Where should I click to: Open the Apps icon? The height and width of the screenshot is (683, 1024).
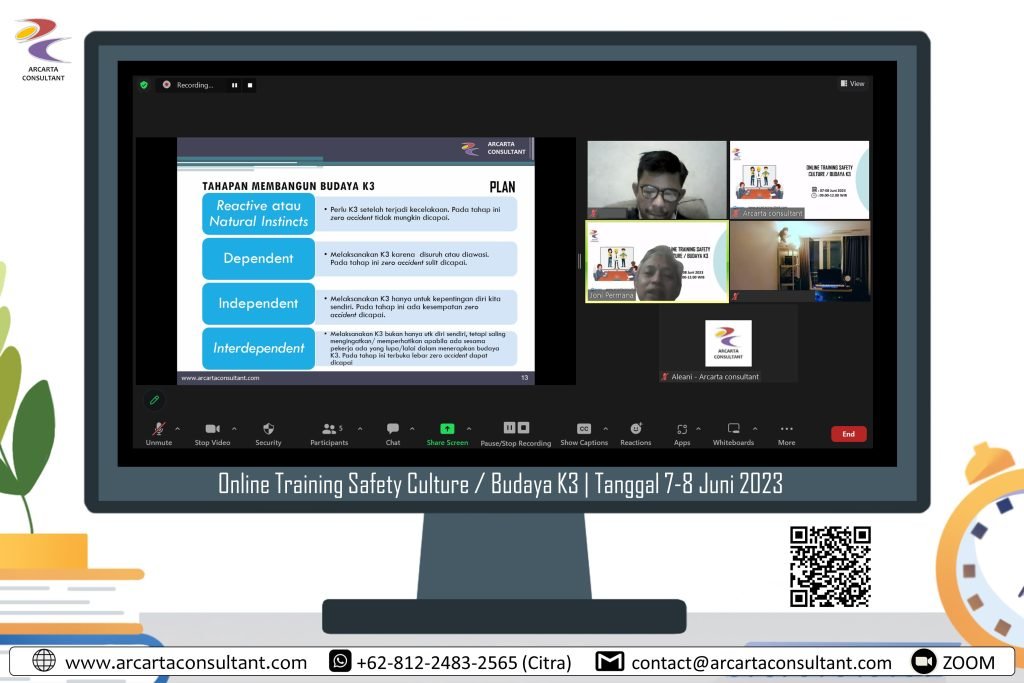click(682, 430)
